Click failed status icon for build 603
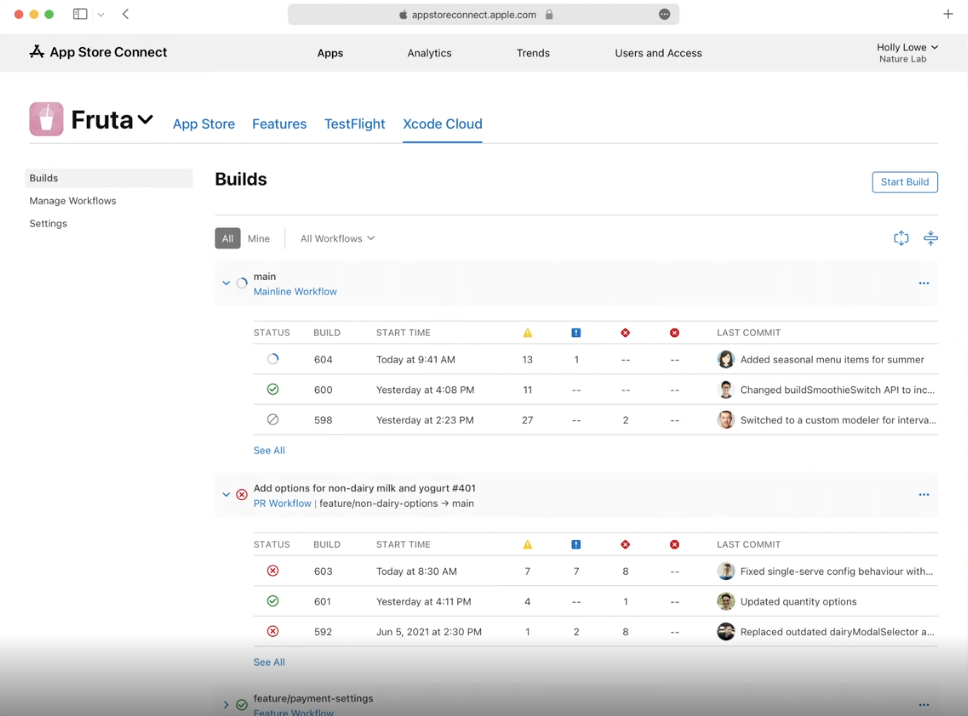 pos(273,571)
